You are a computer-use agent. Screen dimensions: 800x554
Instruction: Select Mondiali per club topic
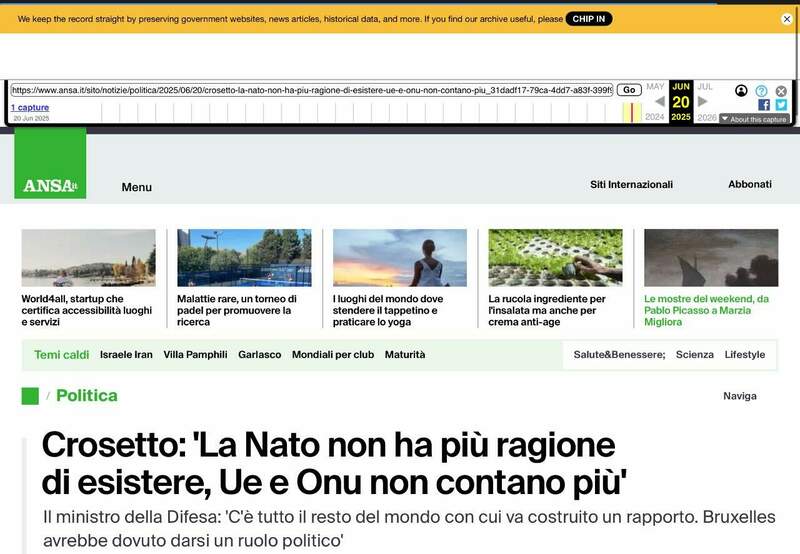333,355
